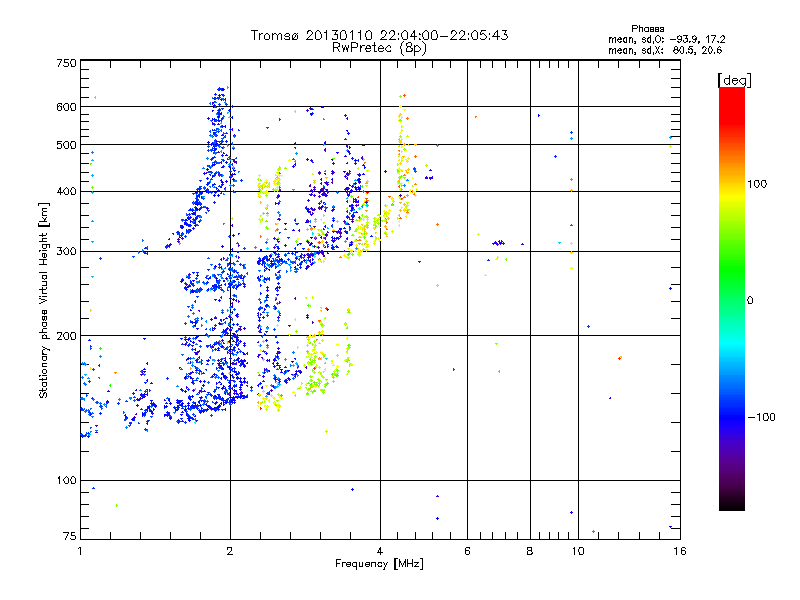The height and width of the screenshot is (600, 800).
Task: Click the '0' colorbar tick label
Action: pyautogui.click(x=750, y=301)
